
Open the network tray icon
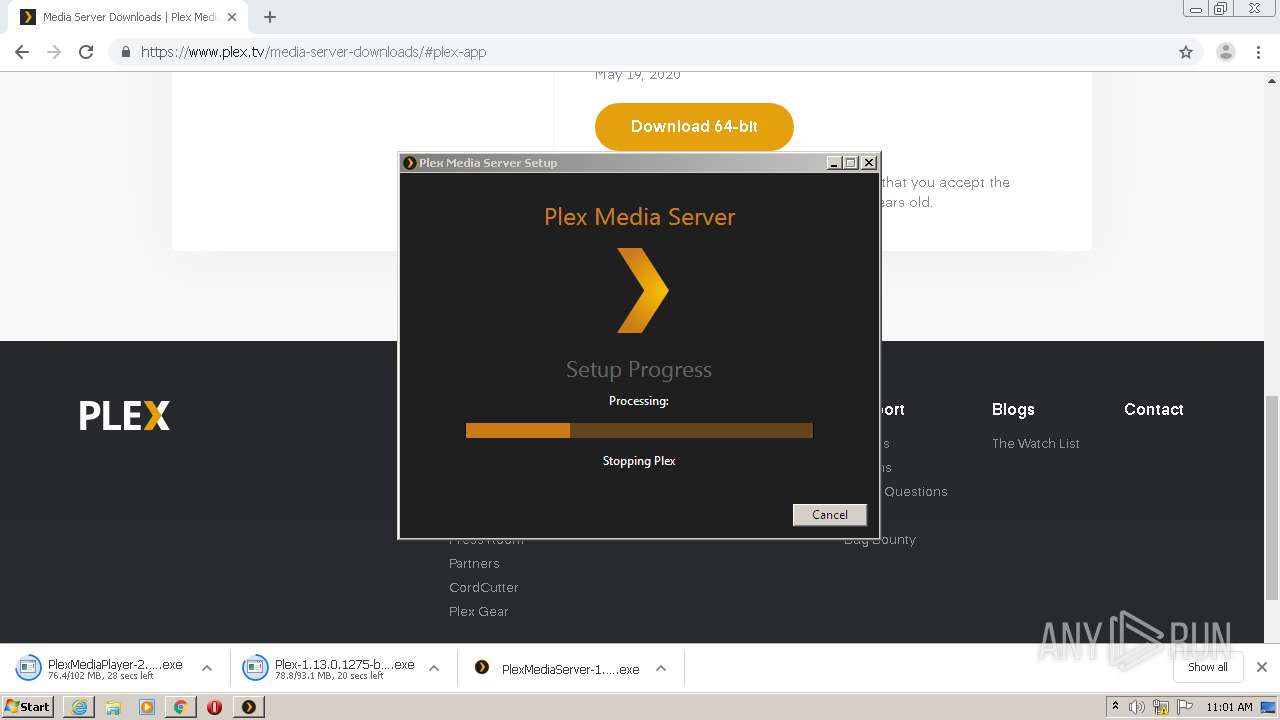tap(1160, 707)
